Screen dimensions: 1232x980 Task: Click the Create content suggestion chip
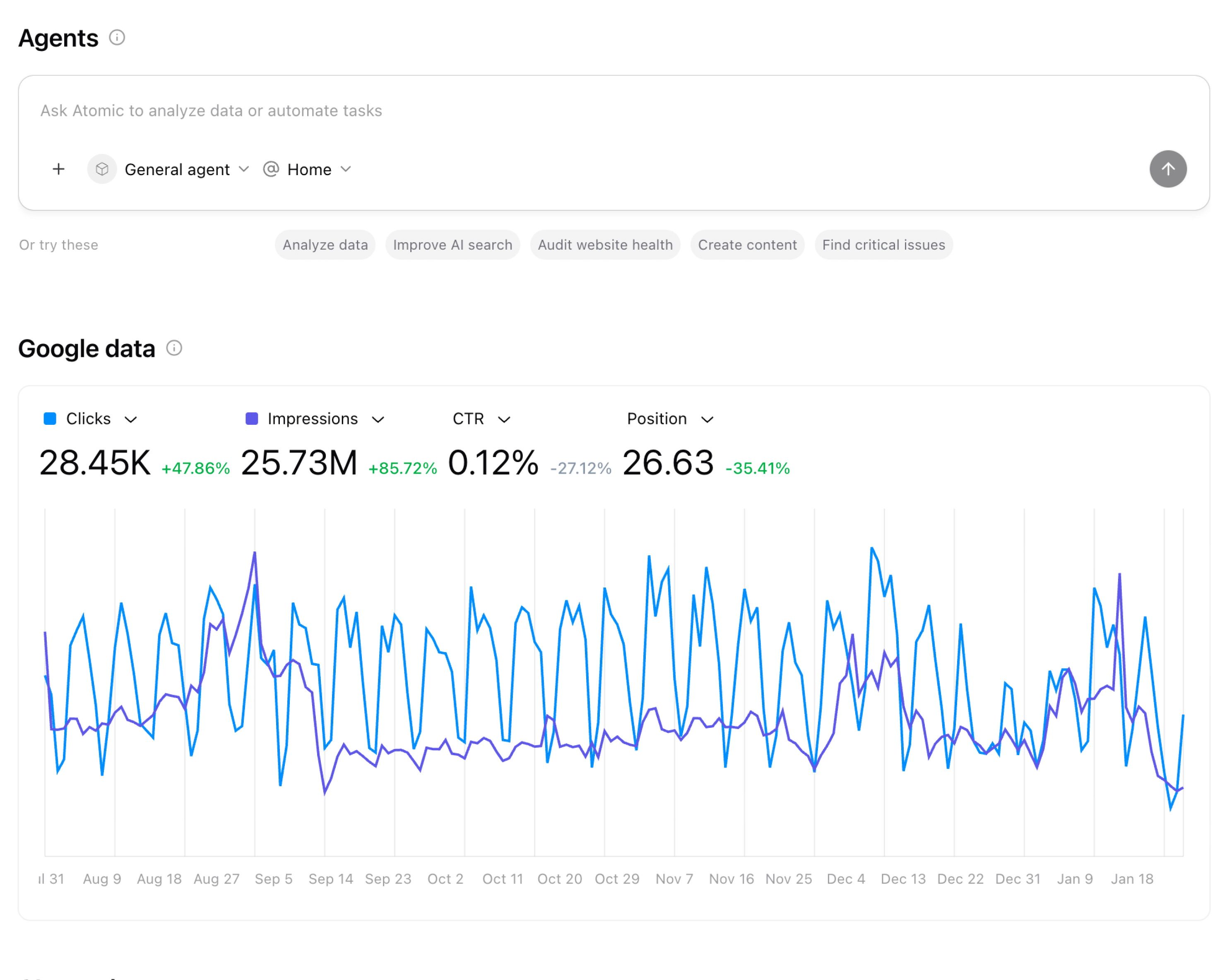tap(747, 245)
